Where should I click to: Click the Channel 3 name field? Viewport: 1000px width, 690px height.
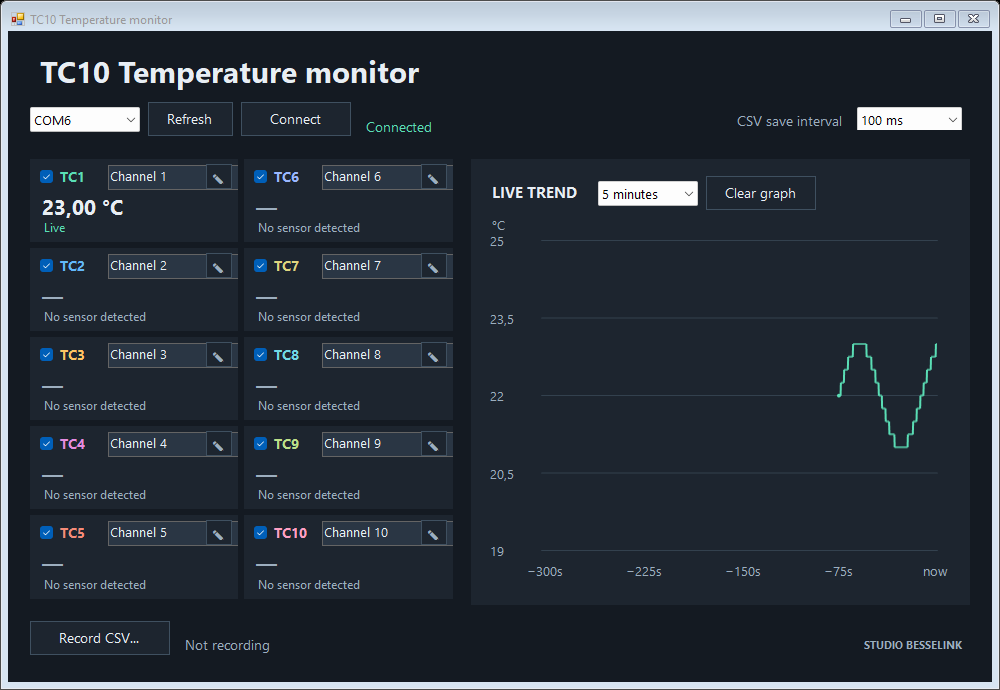[x=157, y=355]
